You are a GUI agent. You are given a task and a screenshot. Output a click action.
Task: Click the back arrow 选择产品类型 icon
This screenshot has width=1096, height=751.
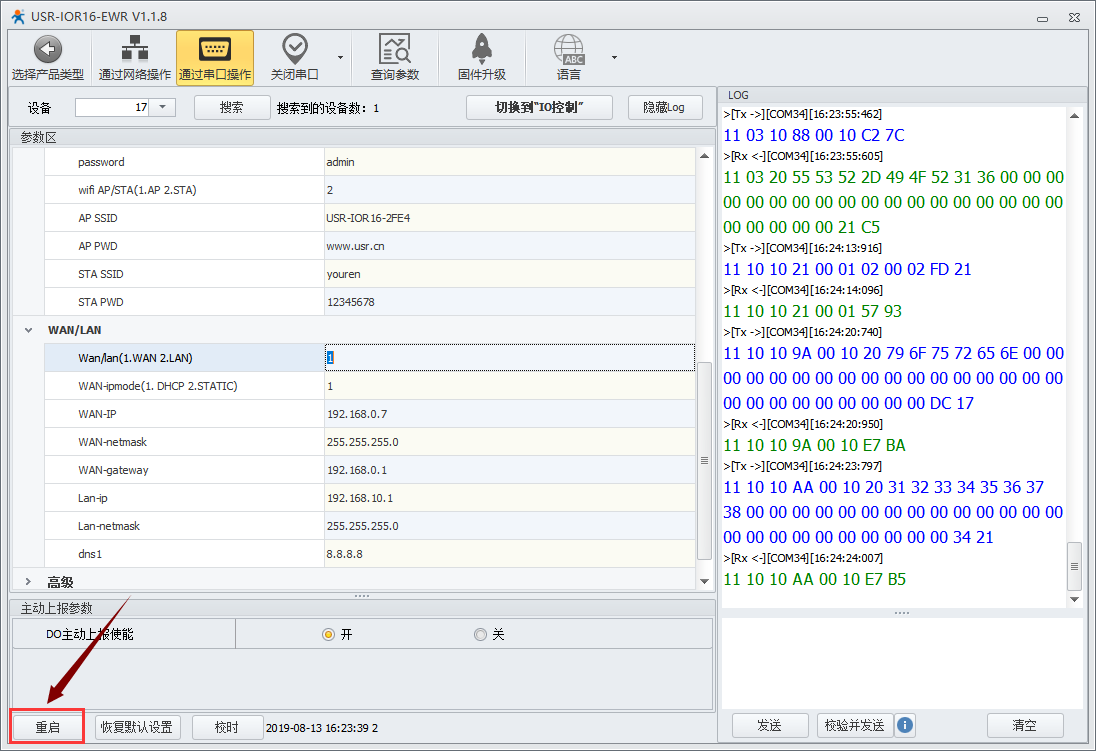(48, 50)
